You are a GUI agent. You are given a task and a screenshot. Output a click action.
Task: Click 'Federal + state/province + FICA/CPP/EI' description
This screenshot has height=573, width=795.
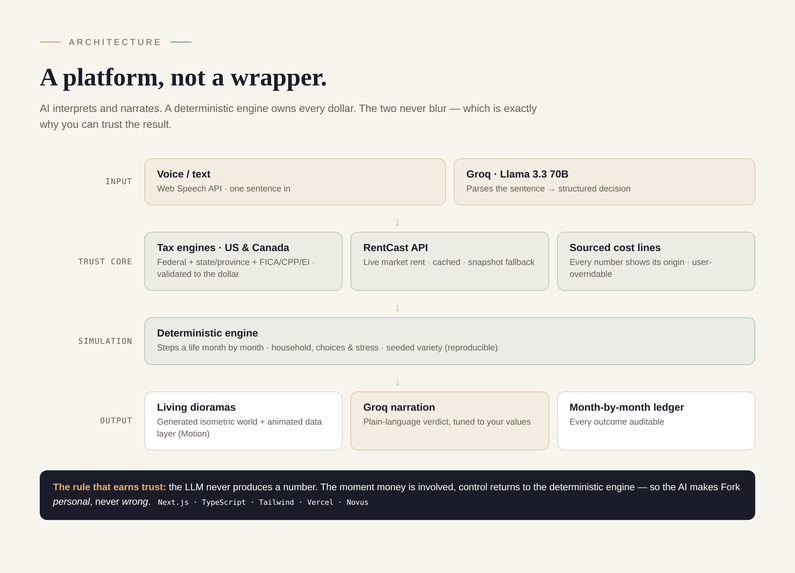pos(236,268)
